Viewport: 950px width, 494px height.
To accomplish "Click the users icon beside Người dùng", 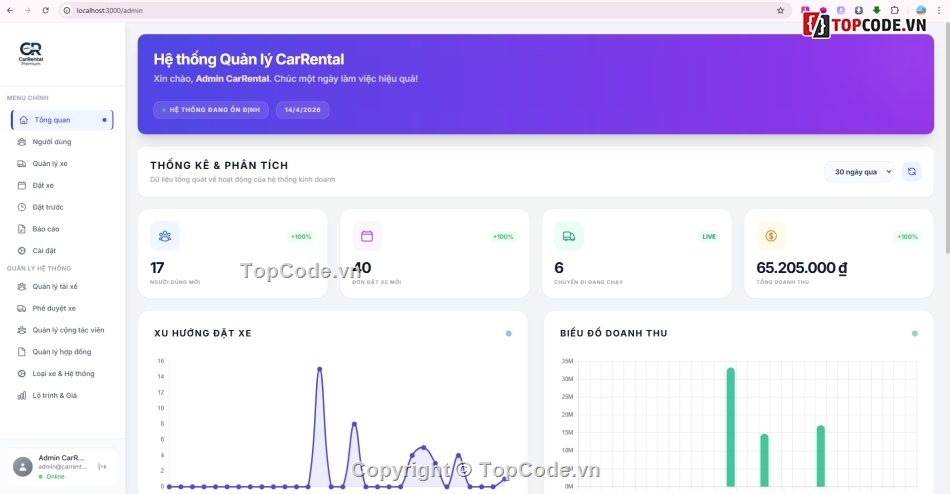I will point(22,142).
